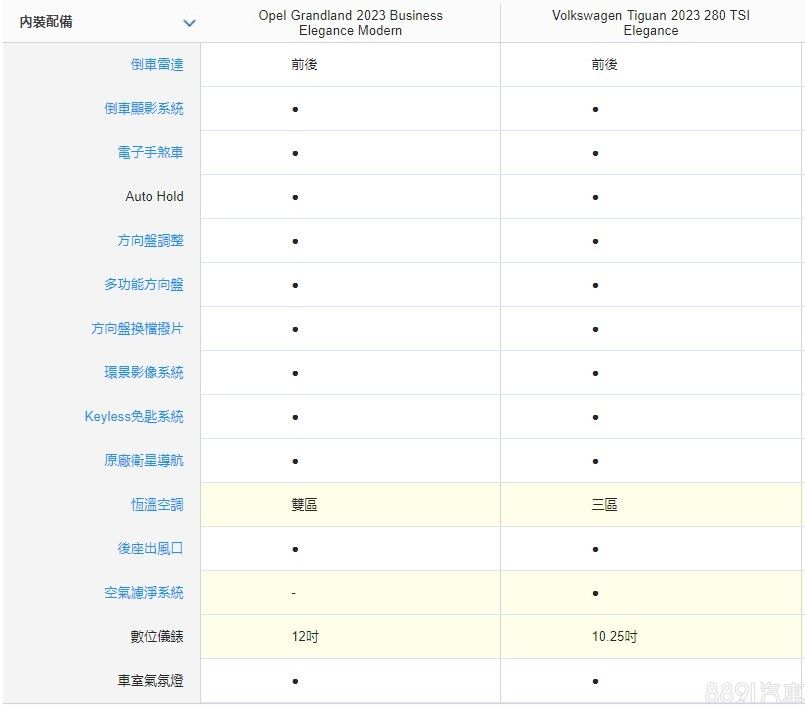Click the Auto Hold row label

pyautogui.click(x=154, y=197)
